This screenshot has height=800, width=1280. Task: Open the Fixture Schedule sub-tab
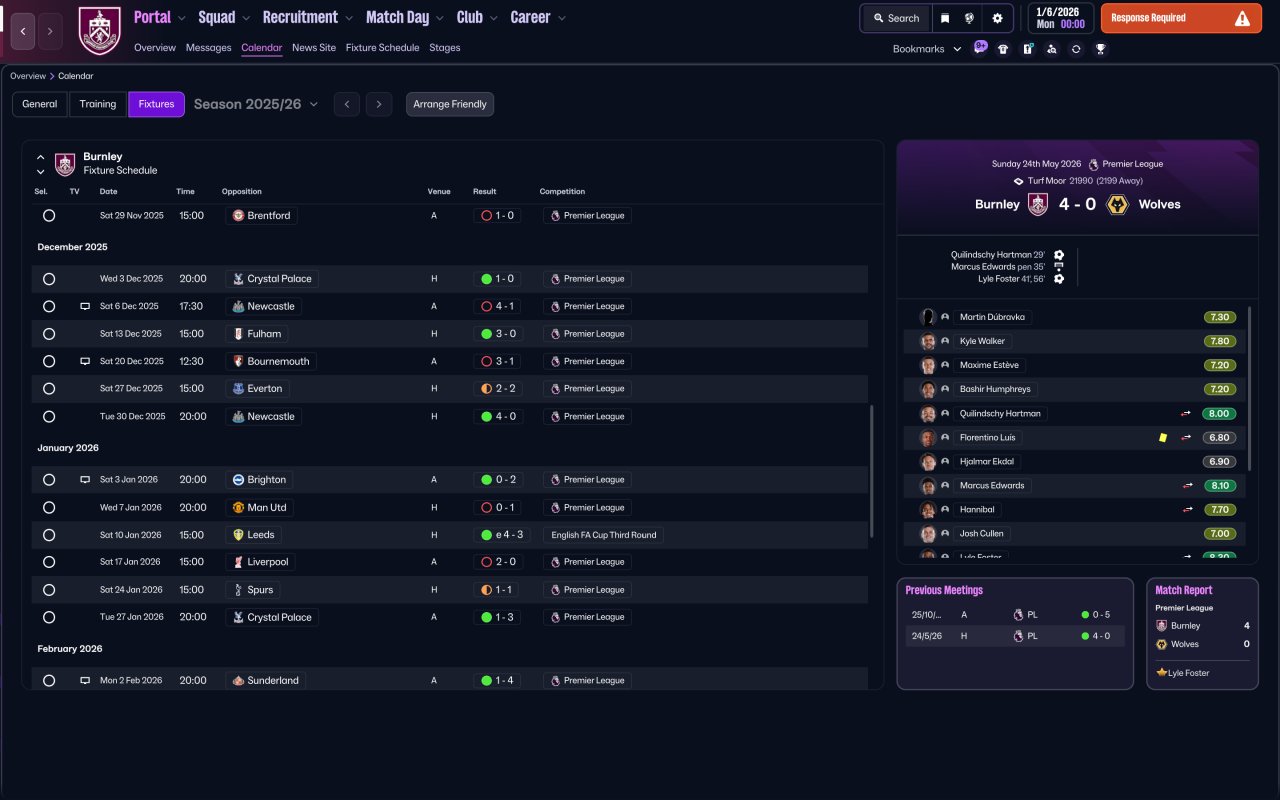click(383, 48)
